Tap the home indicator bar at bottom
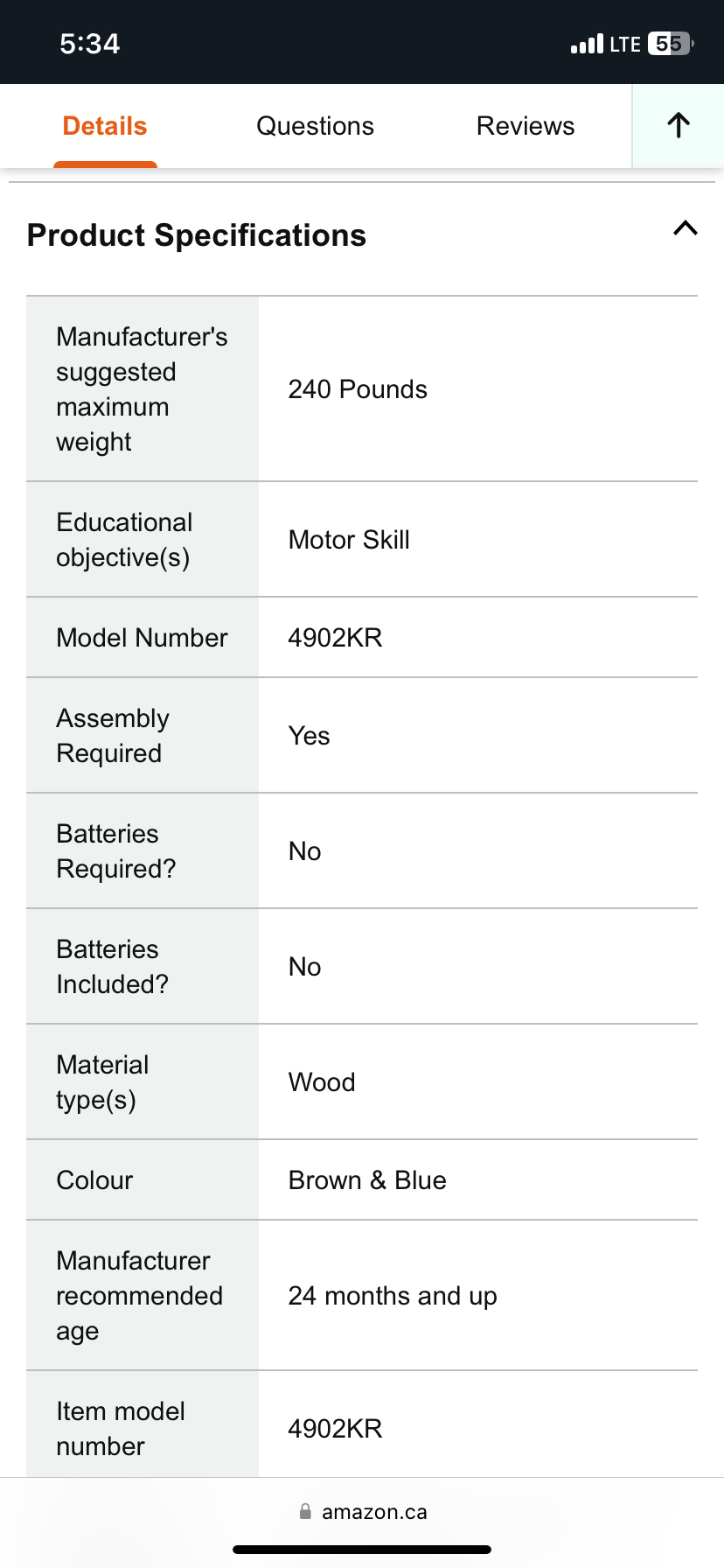Screen dimensions: 724x1568 [x=362, y=1550]
